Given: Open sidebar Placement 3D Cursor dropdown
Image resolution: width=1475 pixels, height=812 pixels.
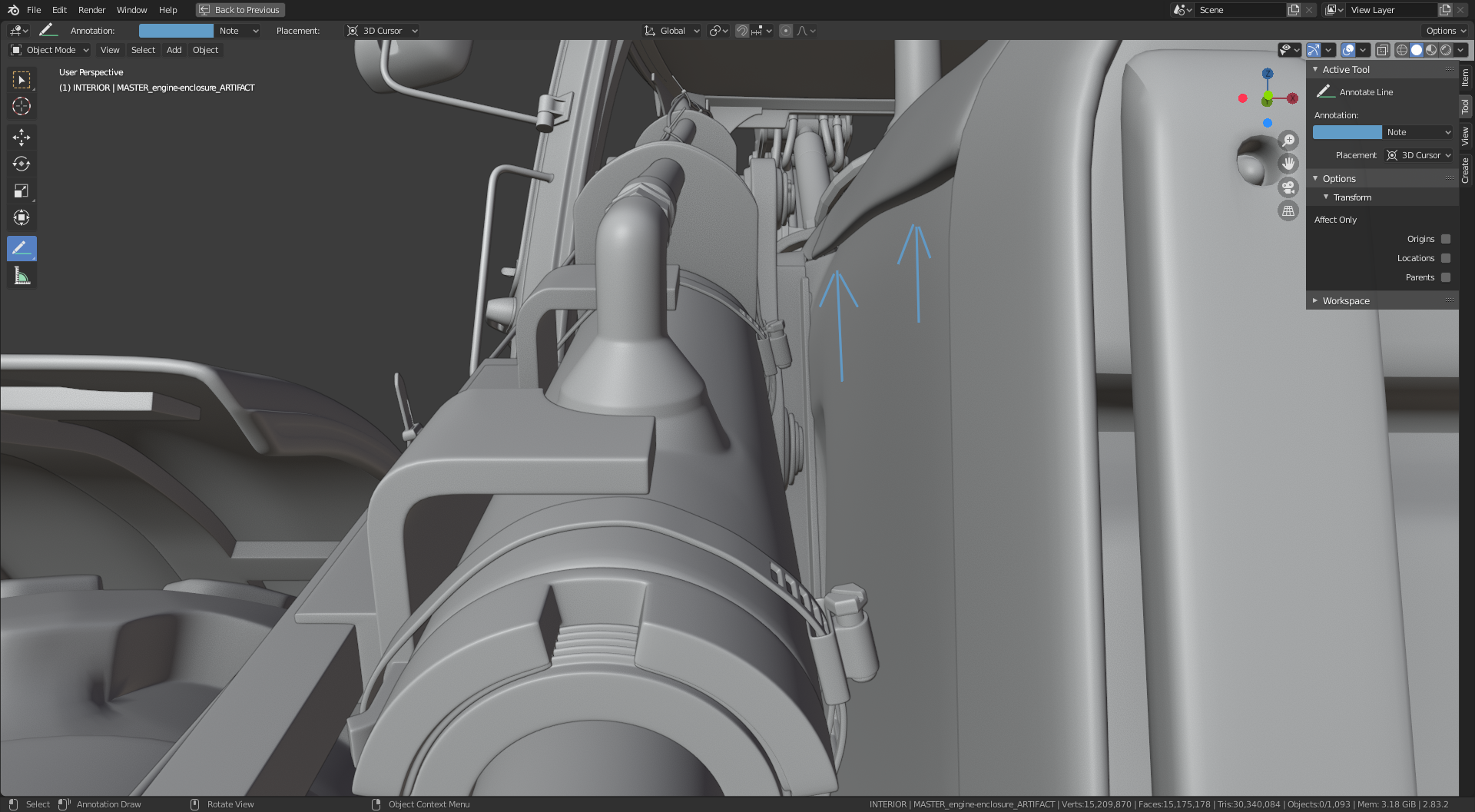Looking at the screenshot, I should 1419,155.
